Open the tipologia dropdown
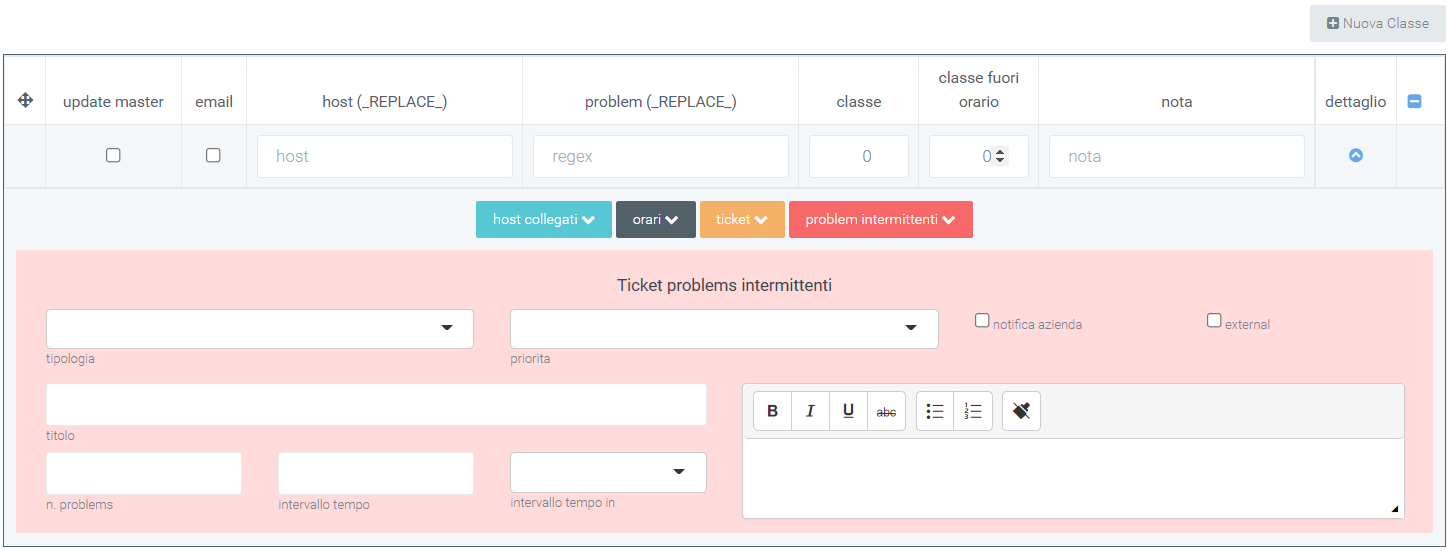The image size is (1450, 551). (x=260, y=329)
